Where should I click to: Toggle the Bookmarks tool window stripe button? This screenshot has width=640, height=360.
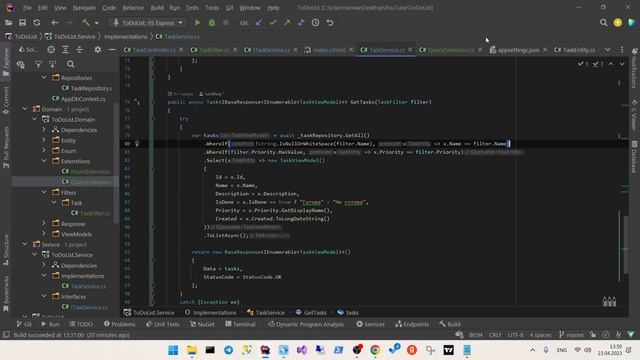(x=6, y=293)
